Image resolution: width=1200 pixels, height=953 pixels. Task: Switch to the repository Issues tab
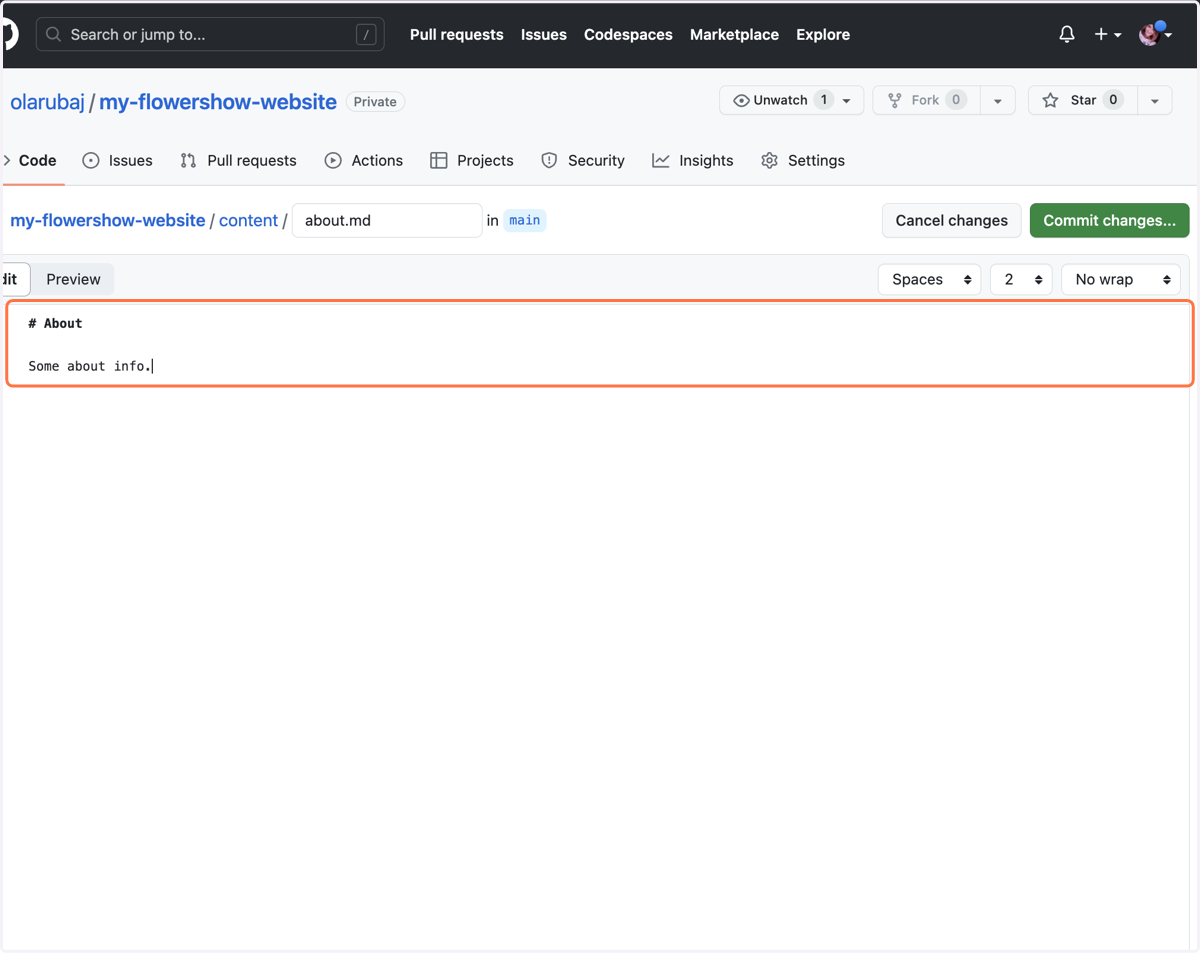[x=117, y=160]
